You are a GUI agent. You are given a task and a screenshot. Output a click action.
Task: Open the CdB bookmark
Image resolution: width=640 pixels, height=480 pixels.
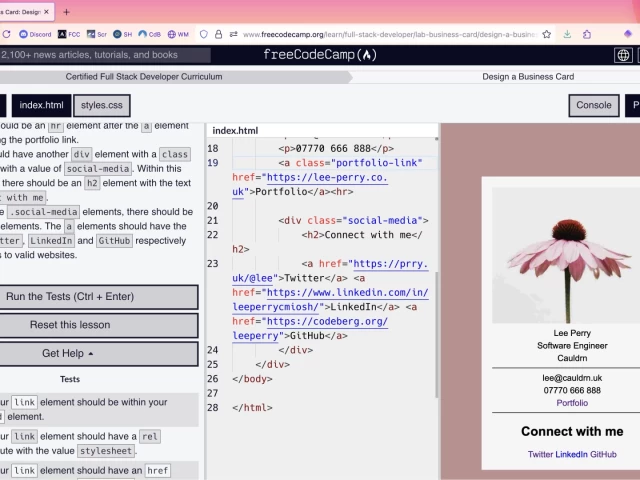coord(149,34)
